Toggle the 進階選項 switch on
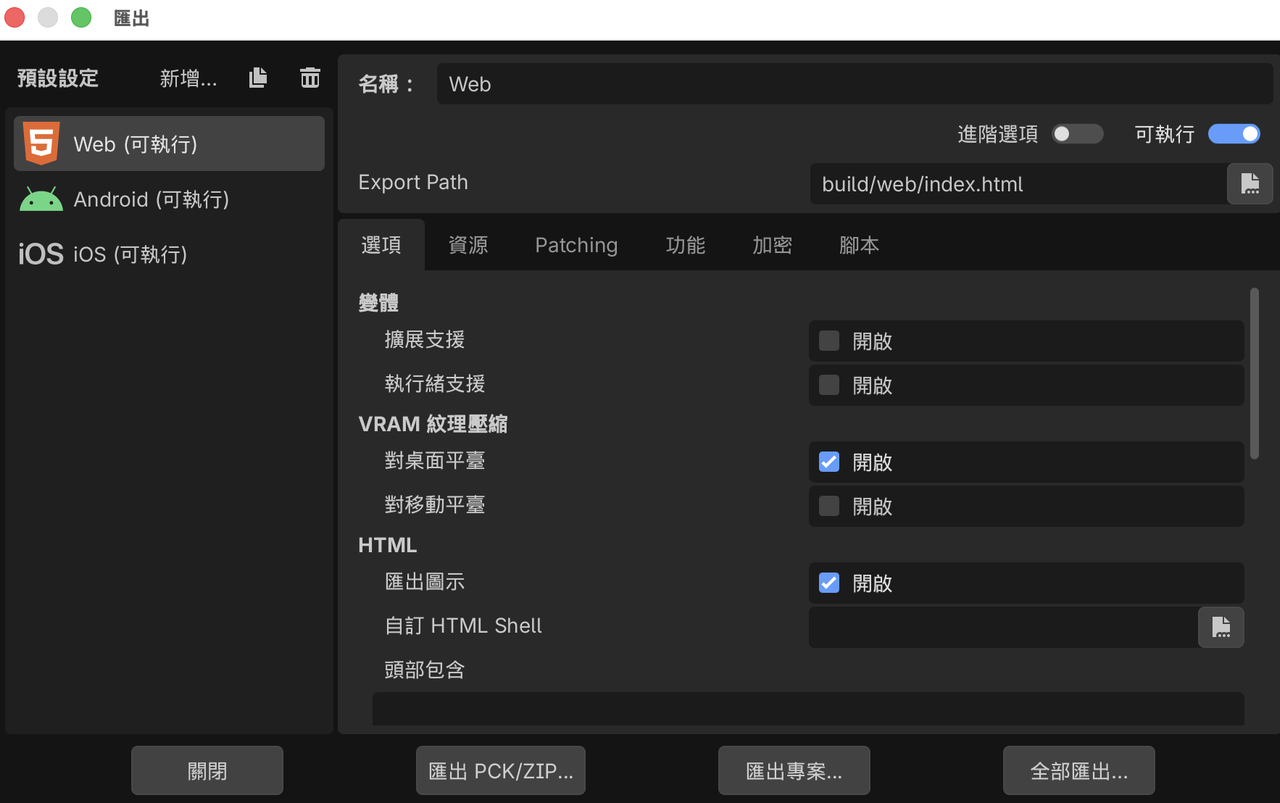 (1077, 134)
